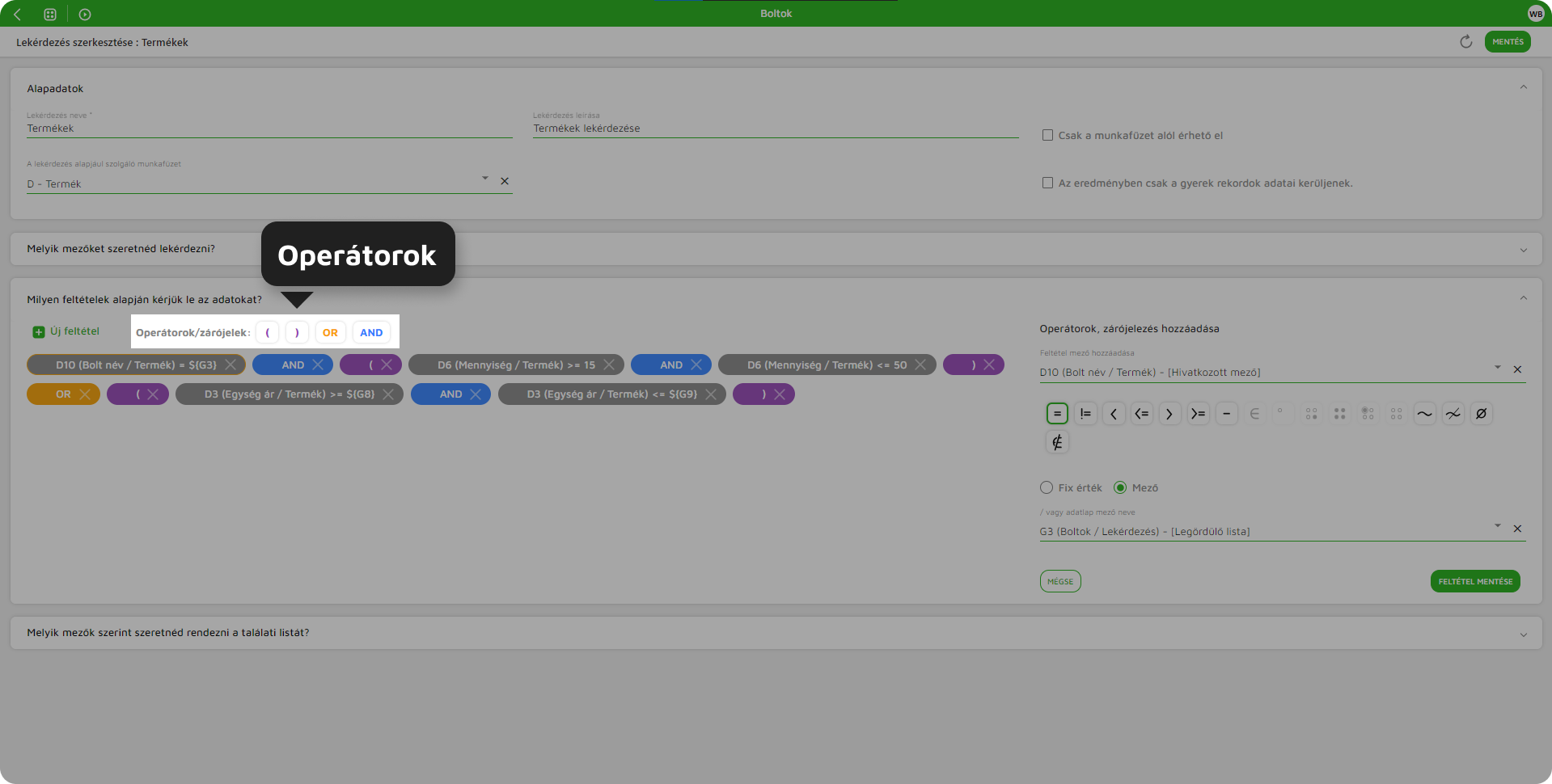Select the AND chip in second row
The image size is (1552, 784).
tap(450, 394)
